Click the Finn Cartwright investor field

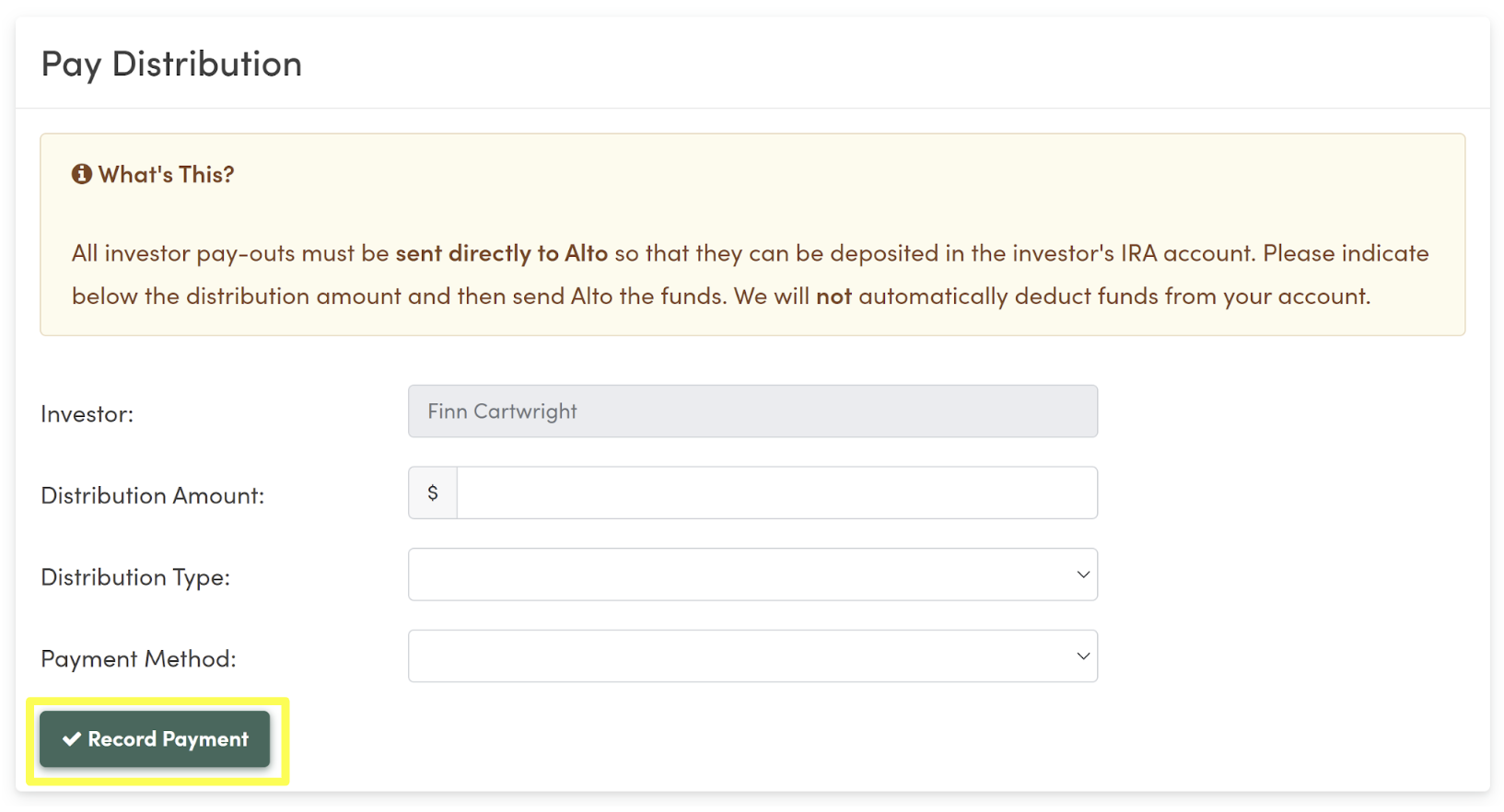pyautogui.click(x=752, y=412)
